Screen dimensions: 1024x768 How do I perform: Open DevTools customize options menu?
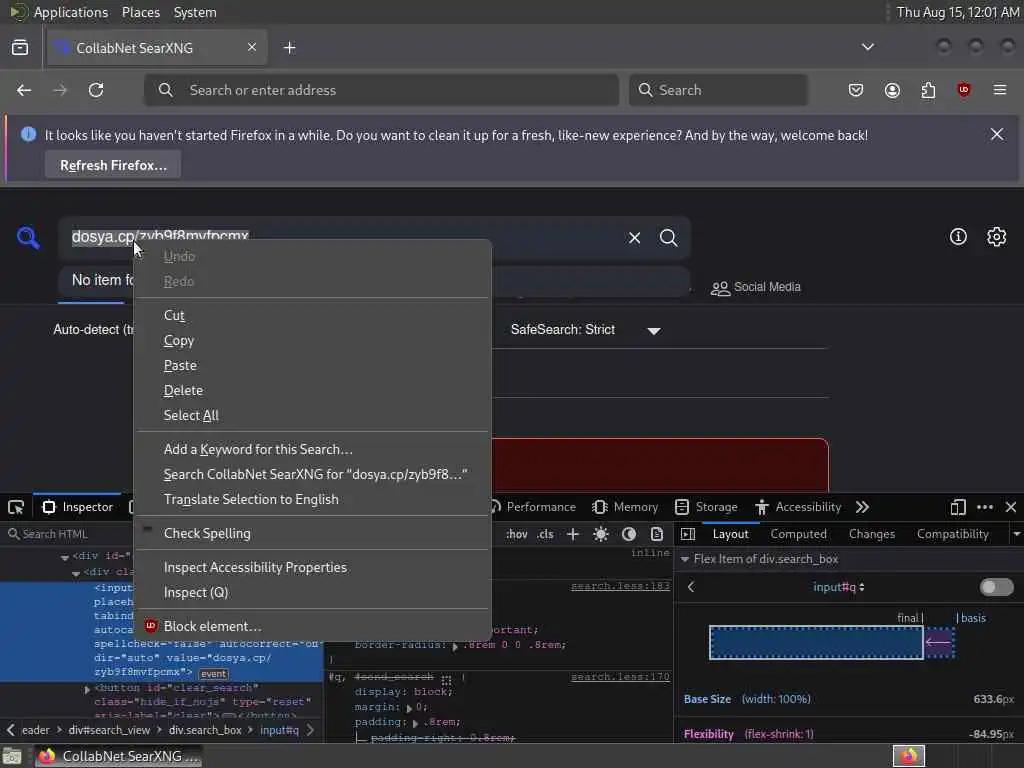(985, 507)
